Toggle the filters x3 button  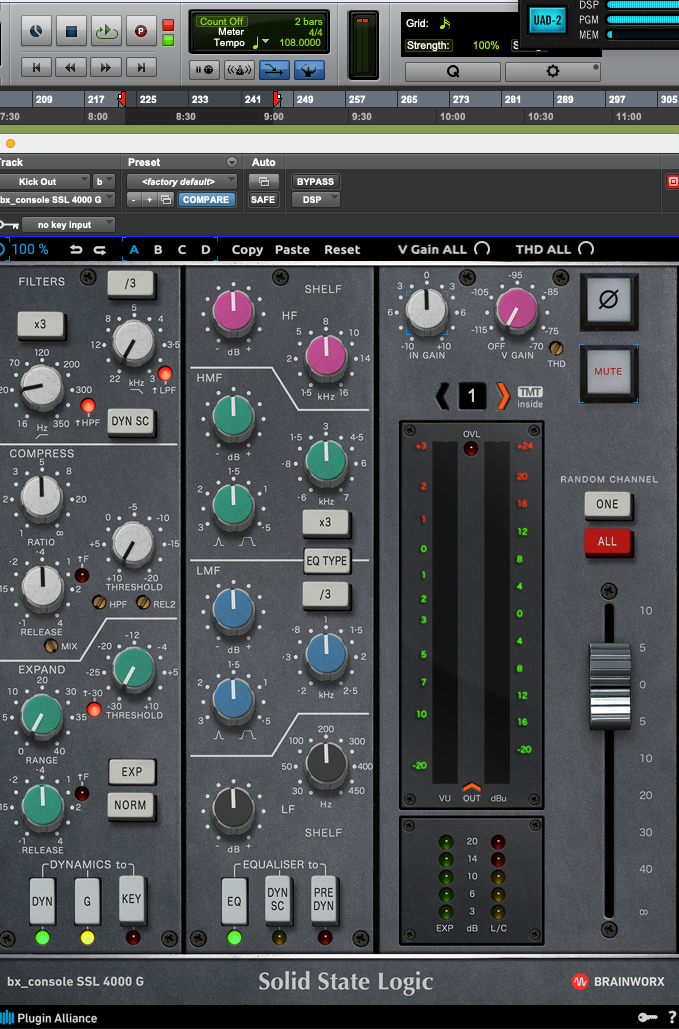pyautogui.click(x=41, y=324)
